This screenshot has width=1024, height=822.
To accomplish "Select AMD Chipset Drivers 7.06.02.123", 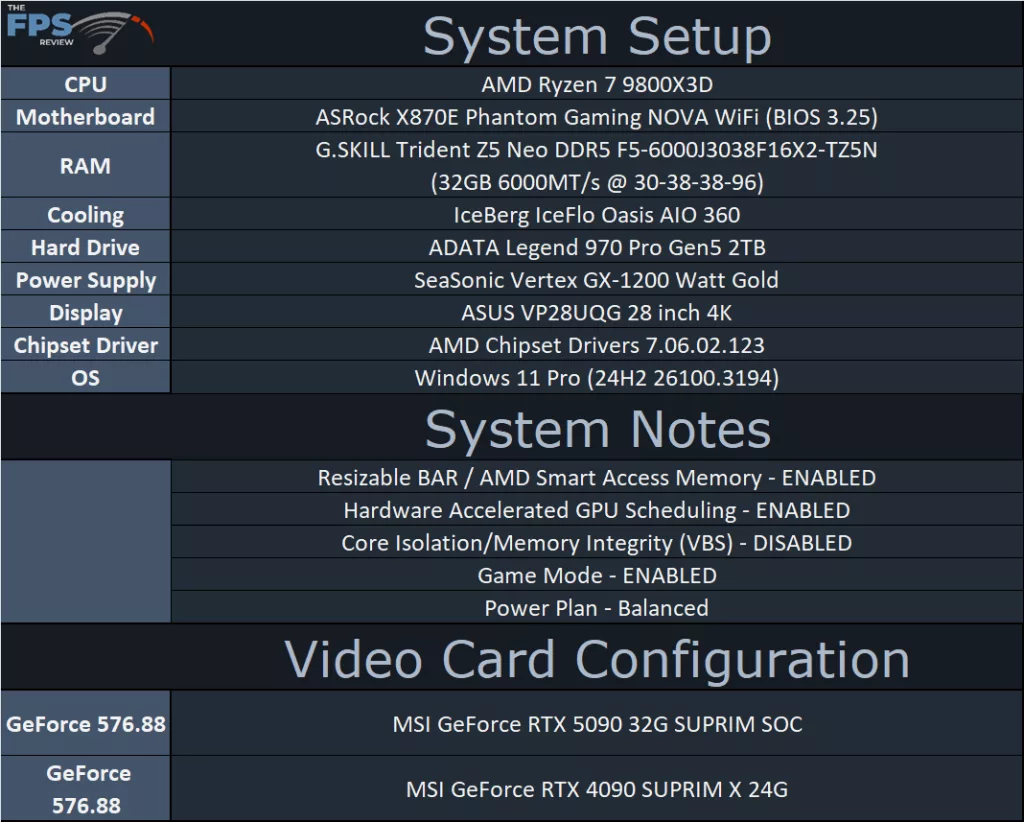I will pos(597,345).
